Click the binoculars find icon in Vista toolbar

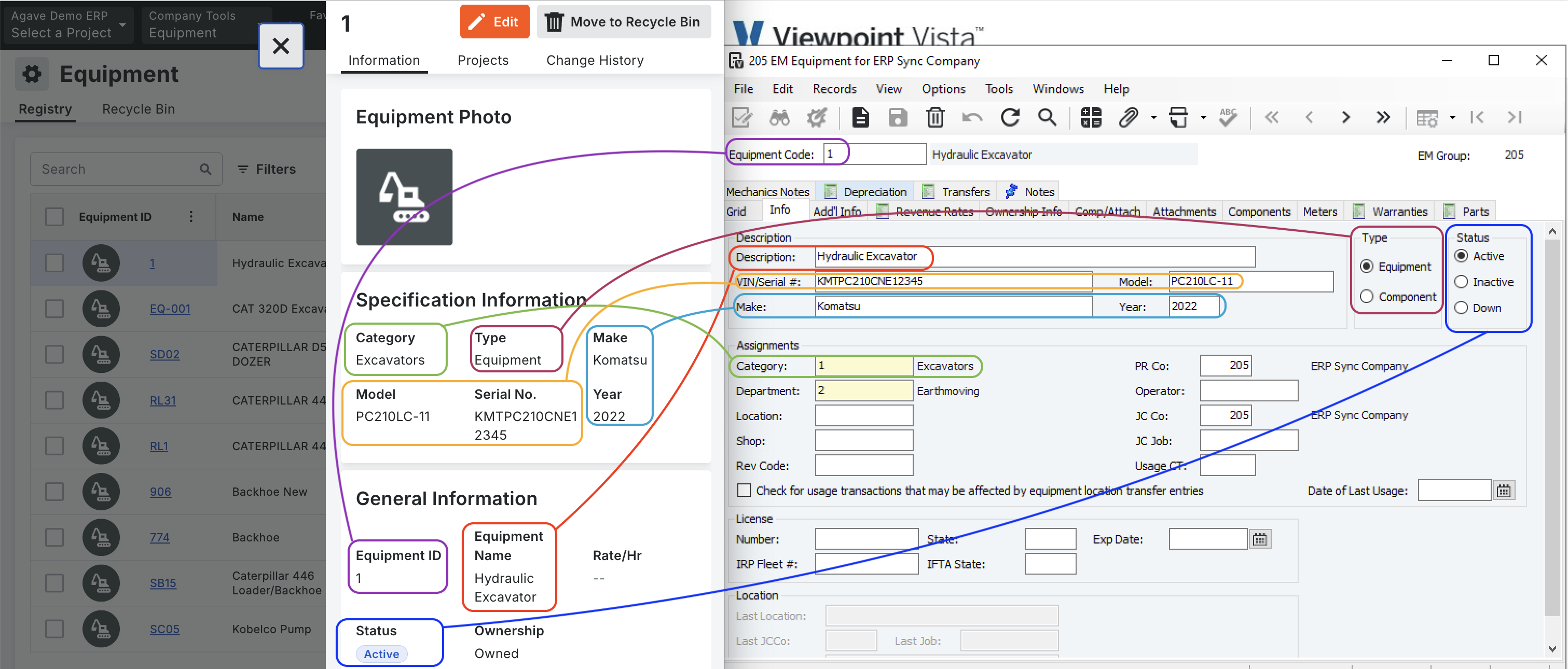point(779,117)
